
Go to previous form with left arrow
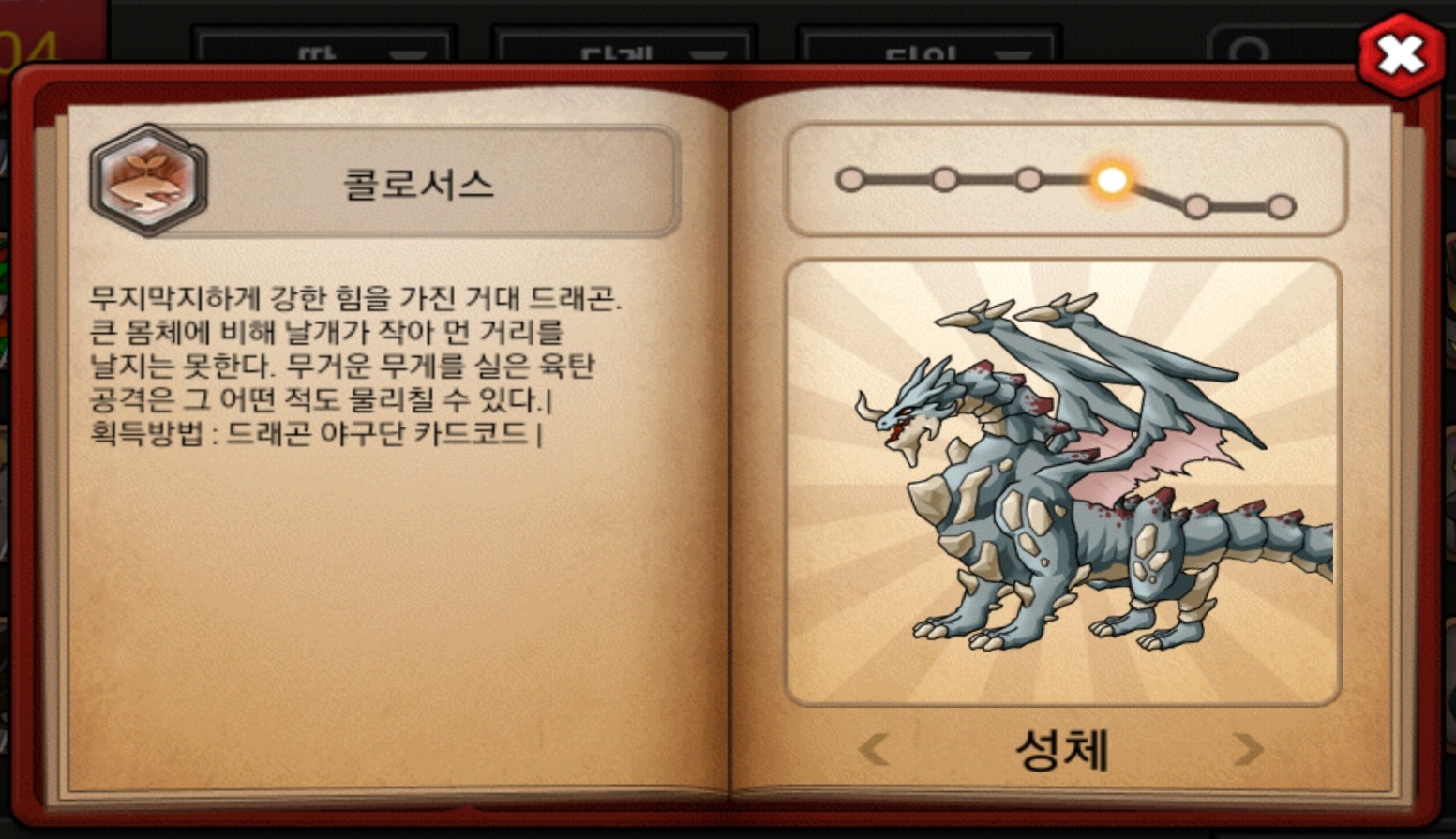(x=874, y=749)
